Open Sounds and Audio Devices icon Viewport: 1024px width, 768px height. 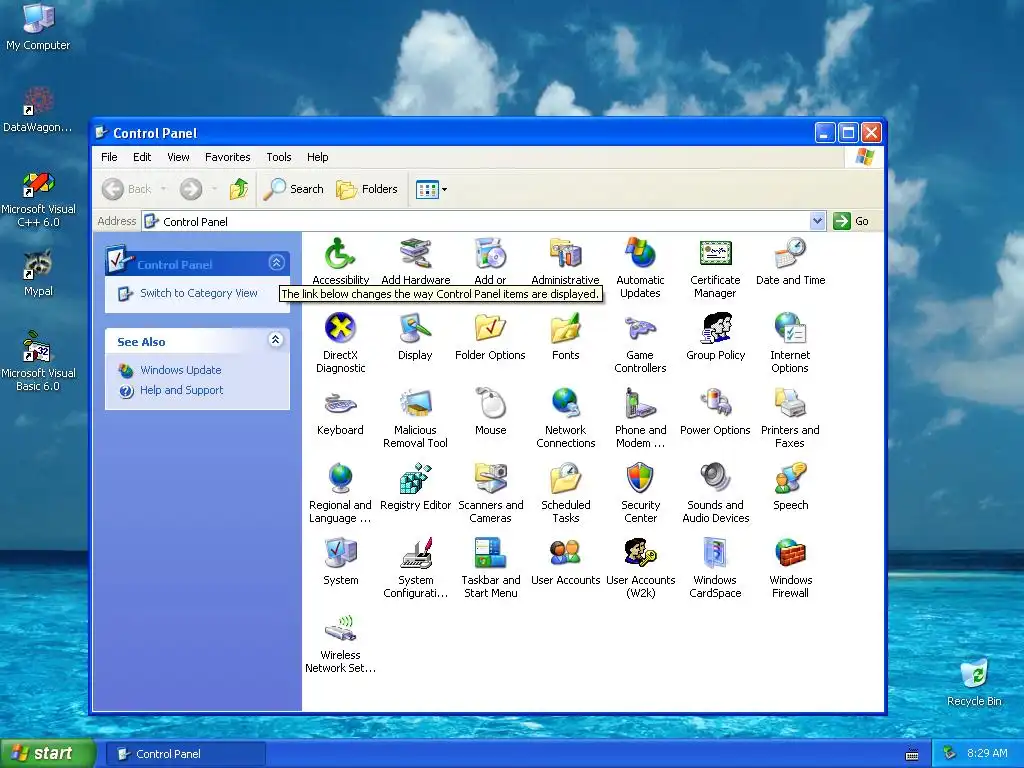pos(716,478)
